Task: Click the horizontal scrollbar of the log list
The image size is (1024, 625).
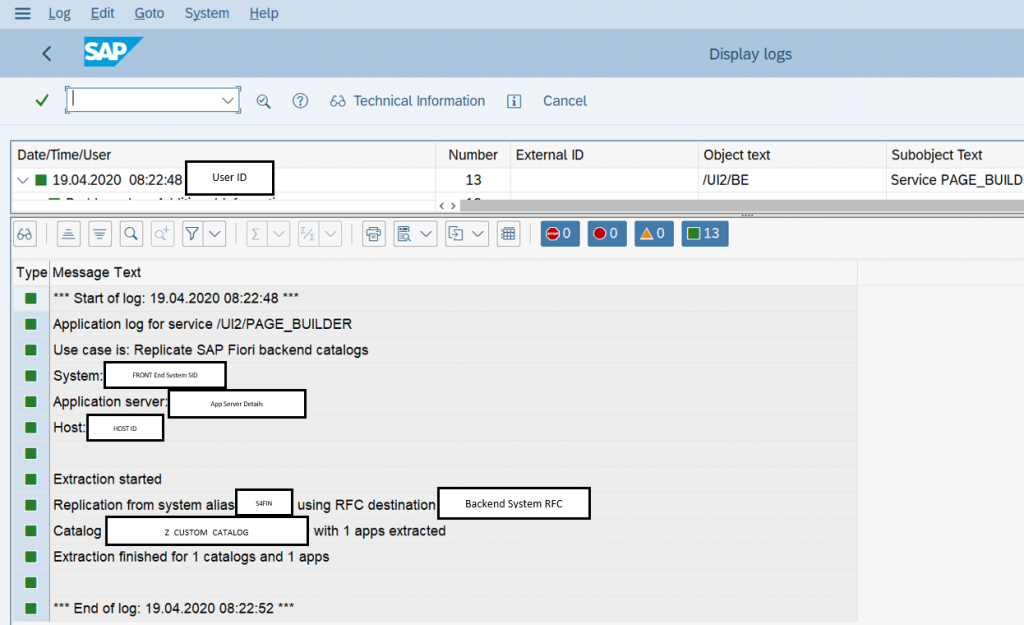Action: 742,206
